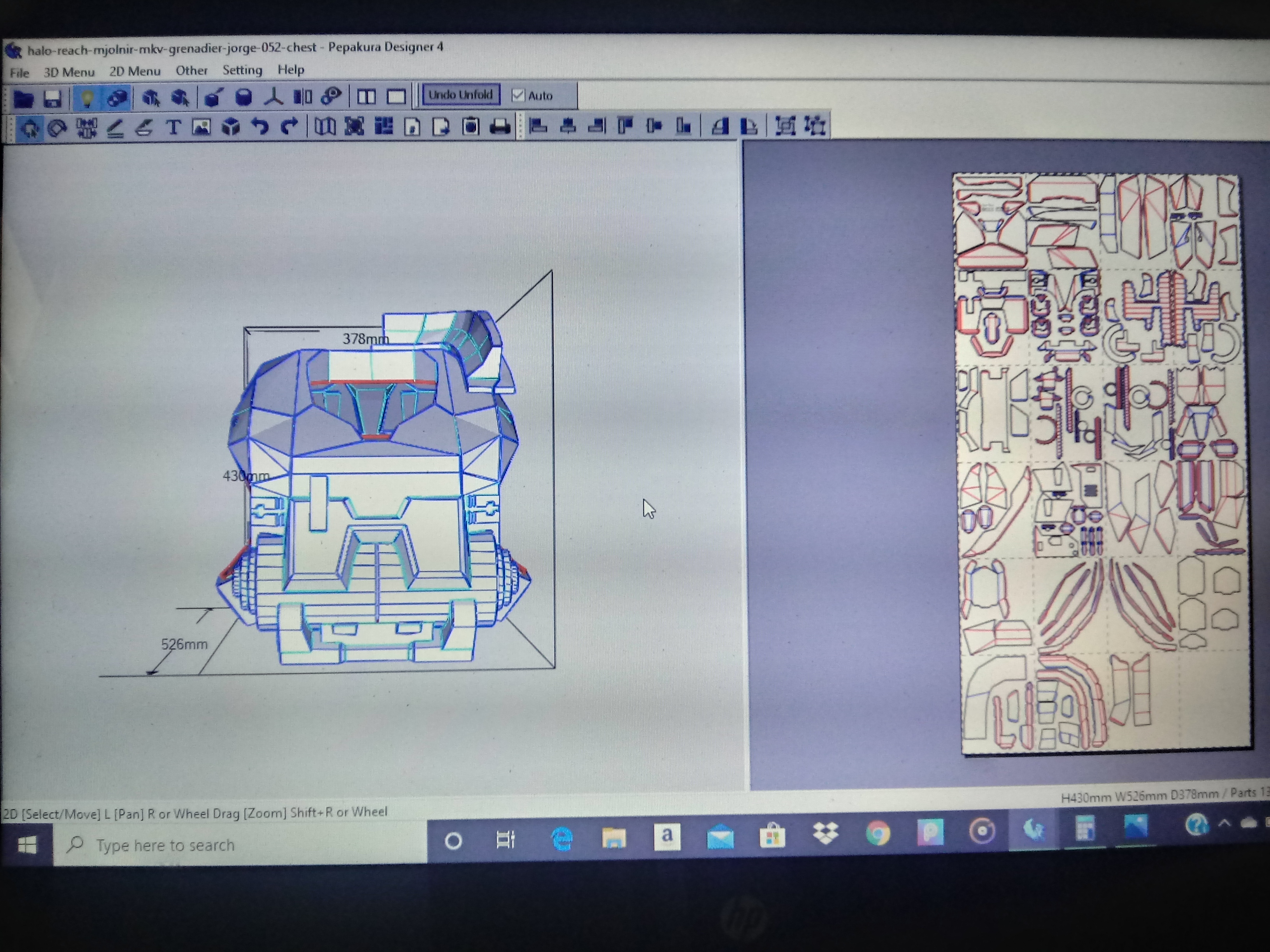Select the Input Text (T) tool
This screenshot has height=952, width=1270.
click(174, 127)
